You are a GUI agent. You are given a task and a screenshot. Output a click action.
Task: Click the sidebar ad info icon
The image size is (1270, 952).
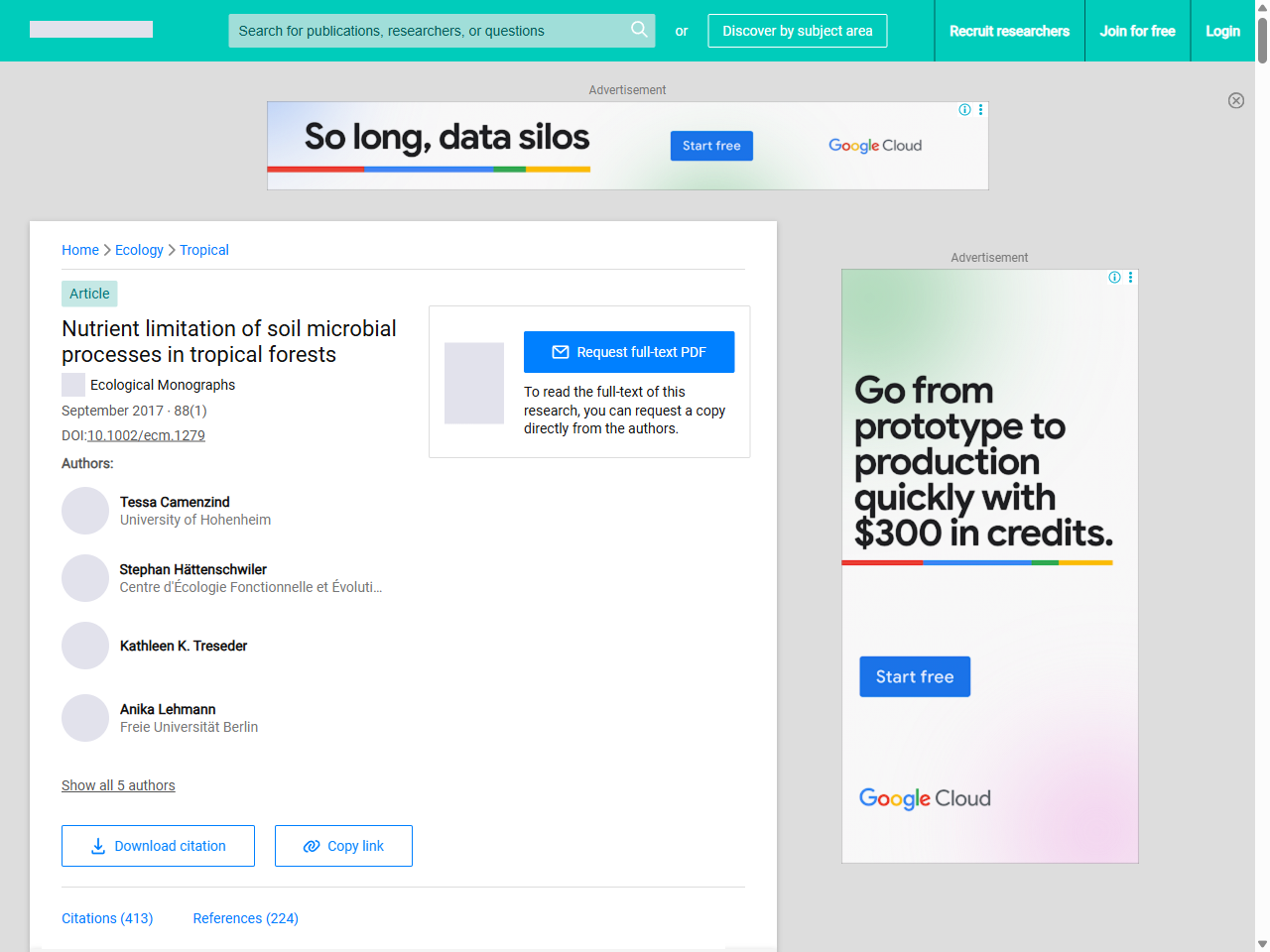point(1114,278)
